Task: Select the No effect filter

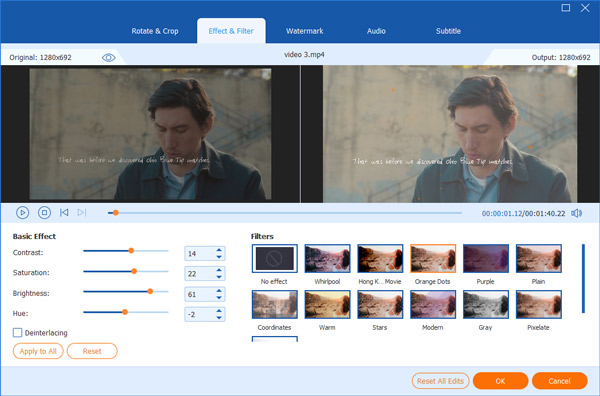Action: click(274, 259)
